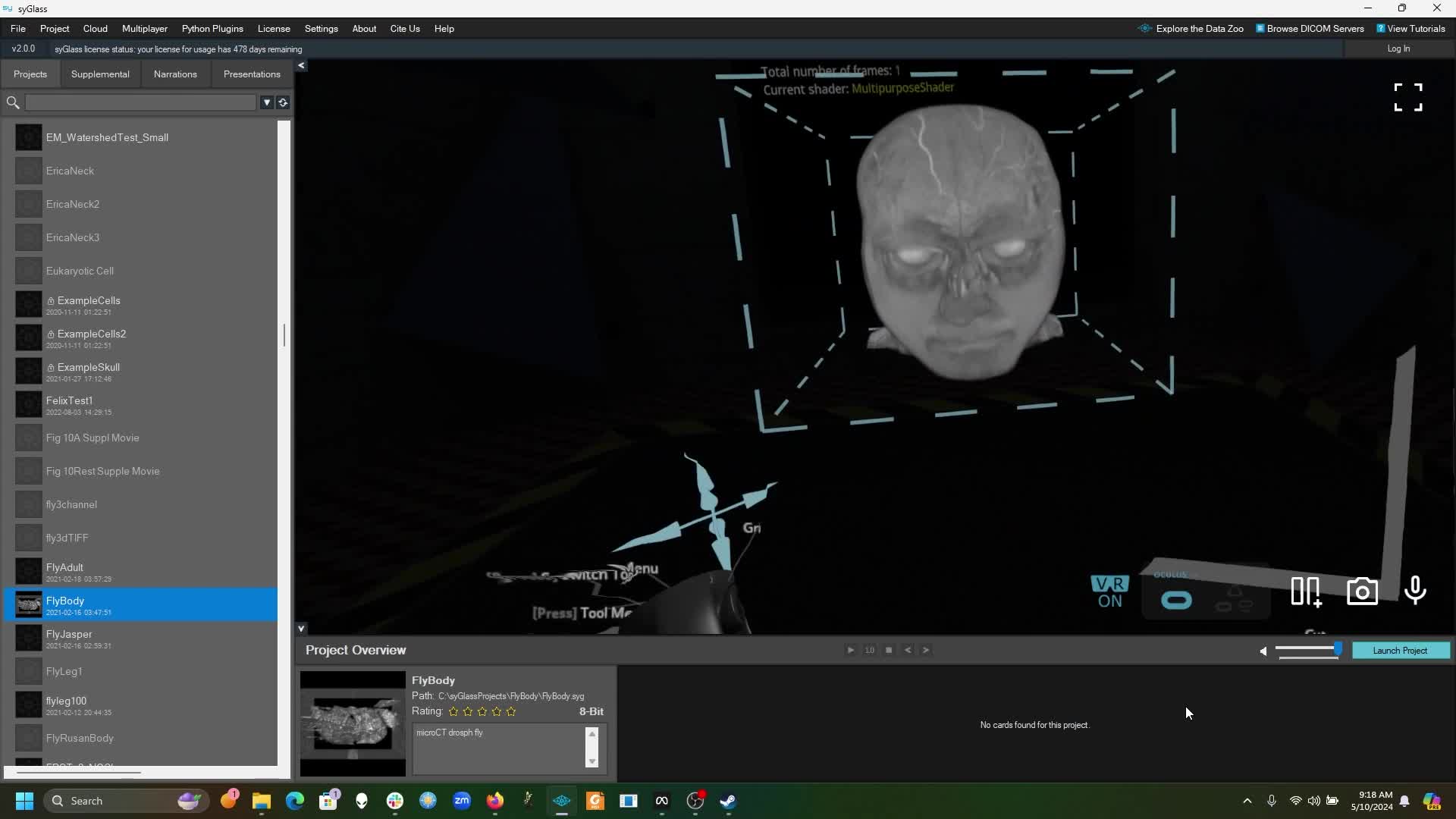This screenshot has height=819, width=1456.
Task: Mute the volume speaker icon
Action: point(1263,651)
